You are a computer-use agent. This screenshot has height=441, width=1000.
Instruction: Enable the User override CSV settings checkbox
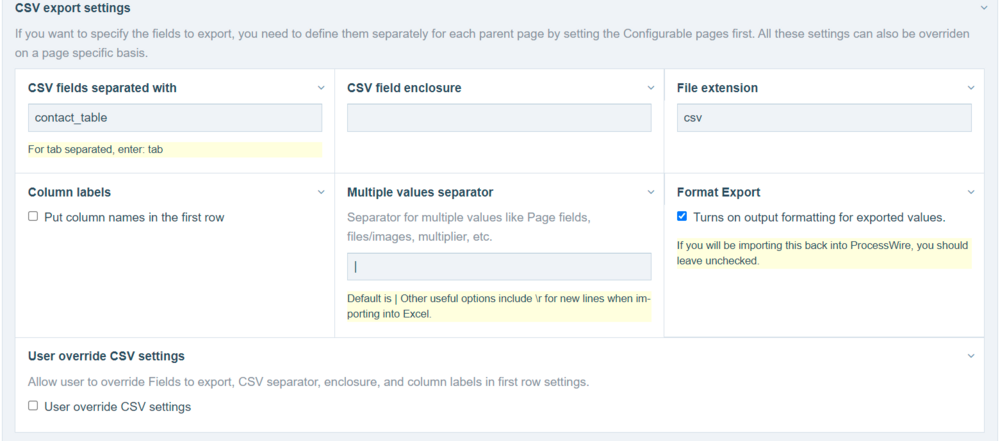[33, 406]
